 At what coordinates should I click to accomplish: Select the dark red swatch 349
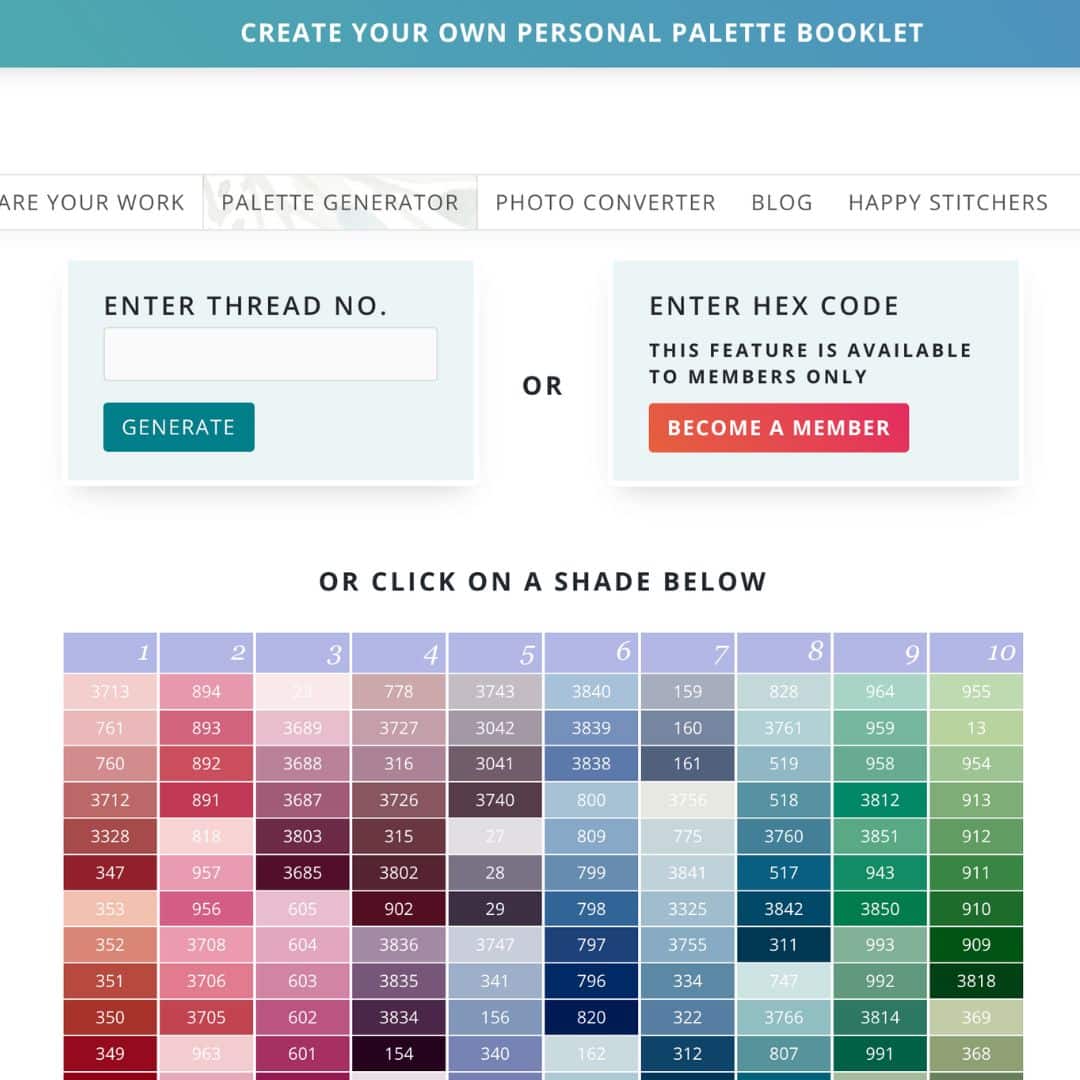110,1053
